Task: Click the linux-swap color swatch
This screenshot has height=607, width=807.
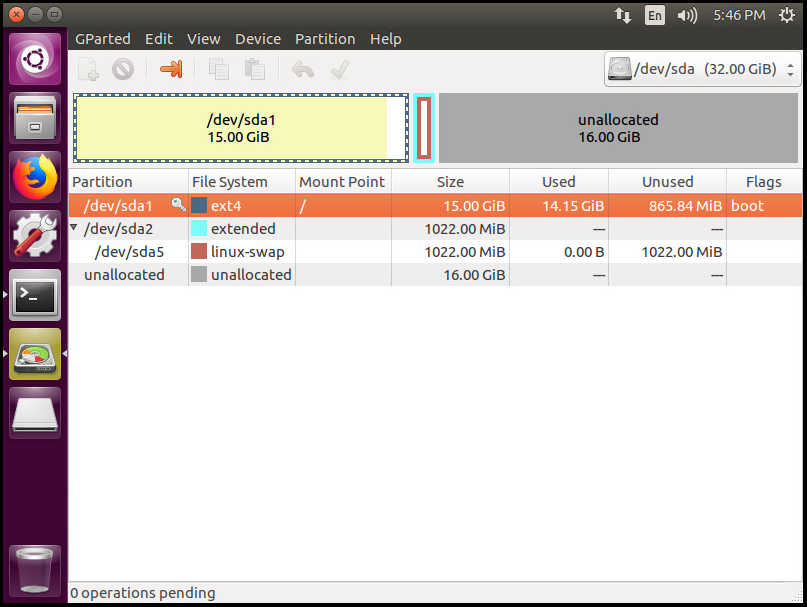Action: (x=199, y=252)
